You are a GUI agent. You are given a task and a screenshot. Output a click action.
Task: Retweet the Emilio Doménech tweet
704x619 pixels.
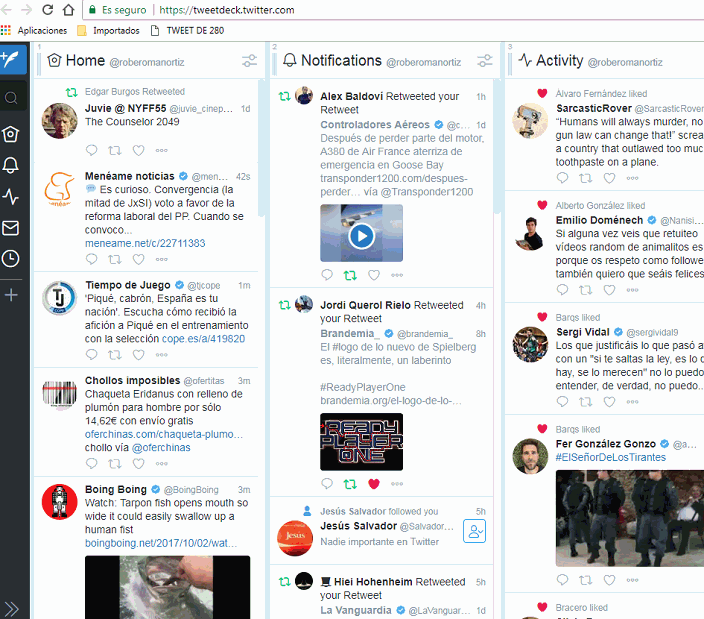(x=586, y=290)
